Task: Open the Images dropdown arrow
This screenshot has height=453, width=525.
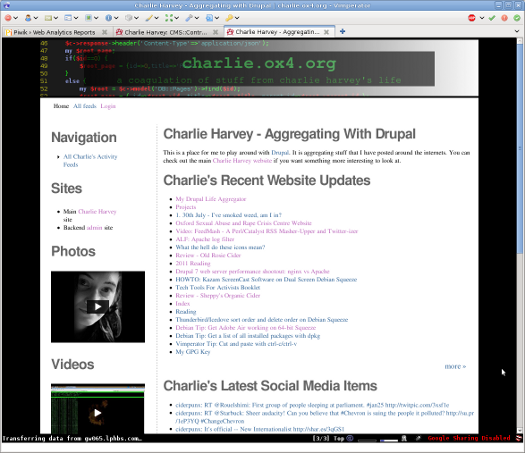Action: click(96, 18)
